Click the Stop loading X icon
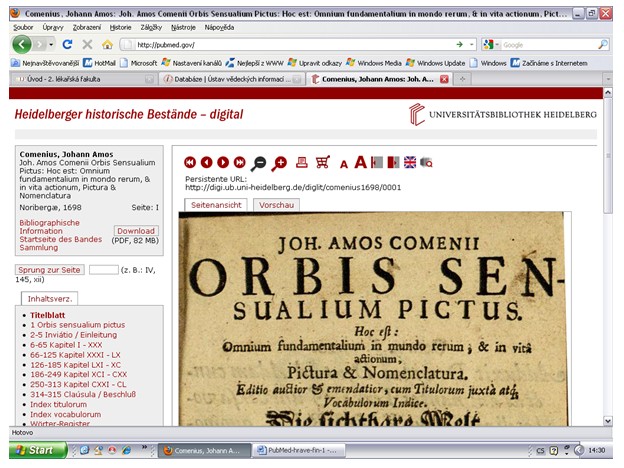 tap(87, 44)
